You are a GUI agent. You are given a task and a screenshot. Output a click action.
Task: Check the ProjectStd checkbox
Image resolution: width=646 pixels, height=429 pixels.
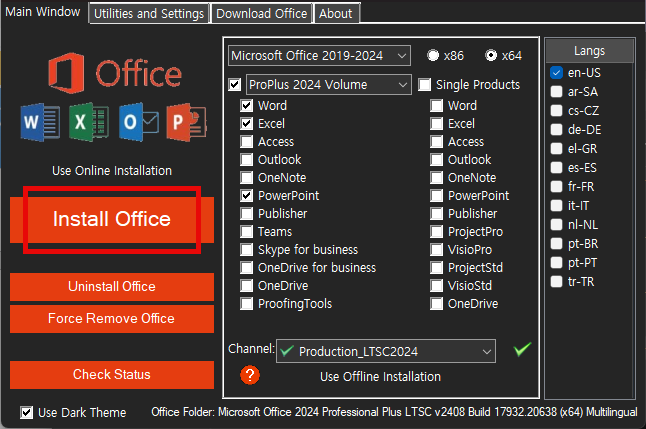pos(437,268)
